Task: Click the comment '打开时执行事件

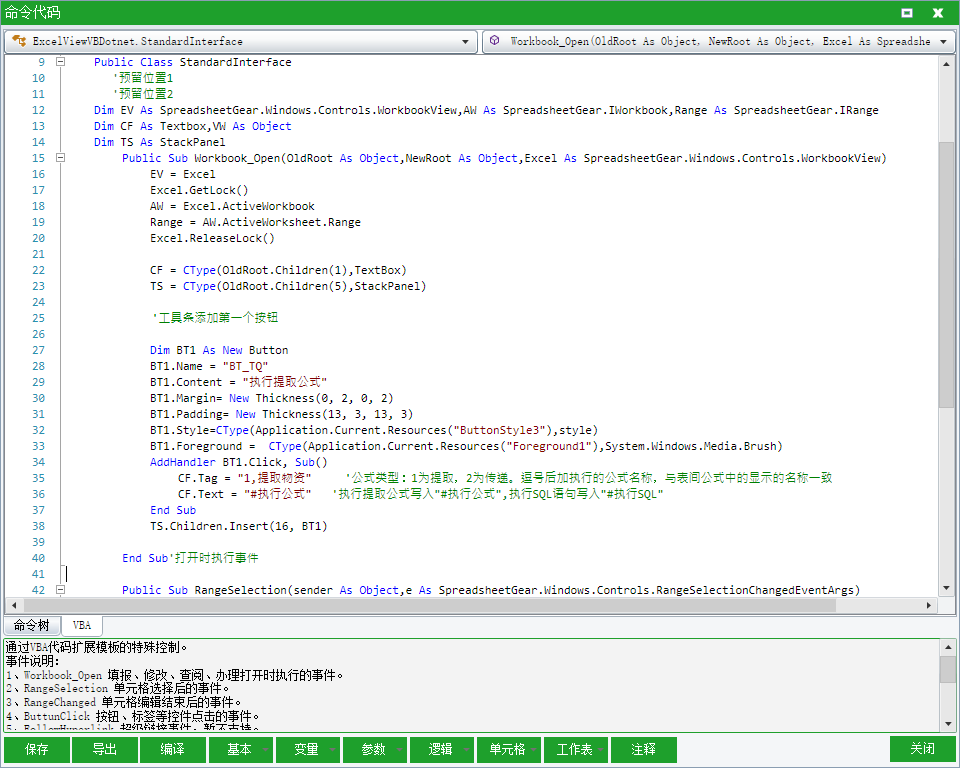Action: tap(214, 558)
